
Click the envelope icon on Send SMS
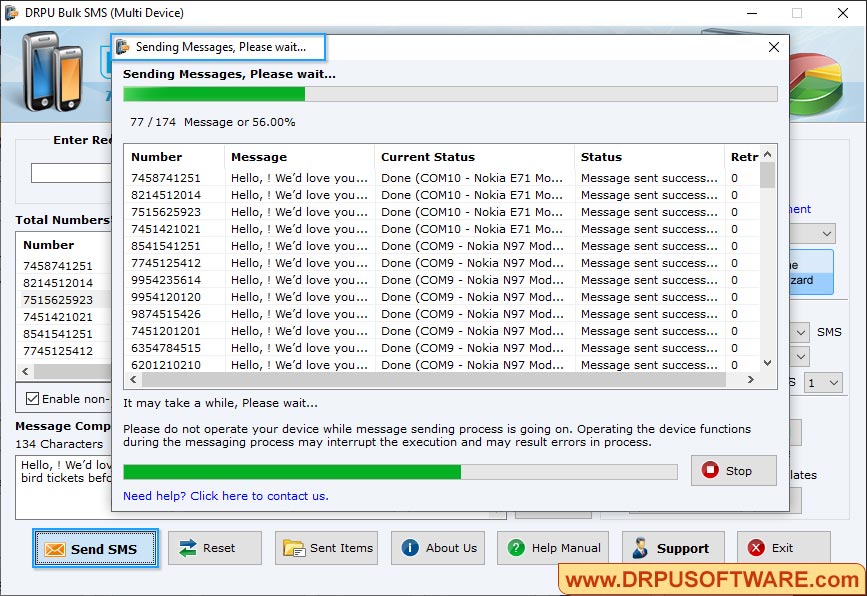coord(55,549)
